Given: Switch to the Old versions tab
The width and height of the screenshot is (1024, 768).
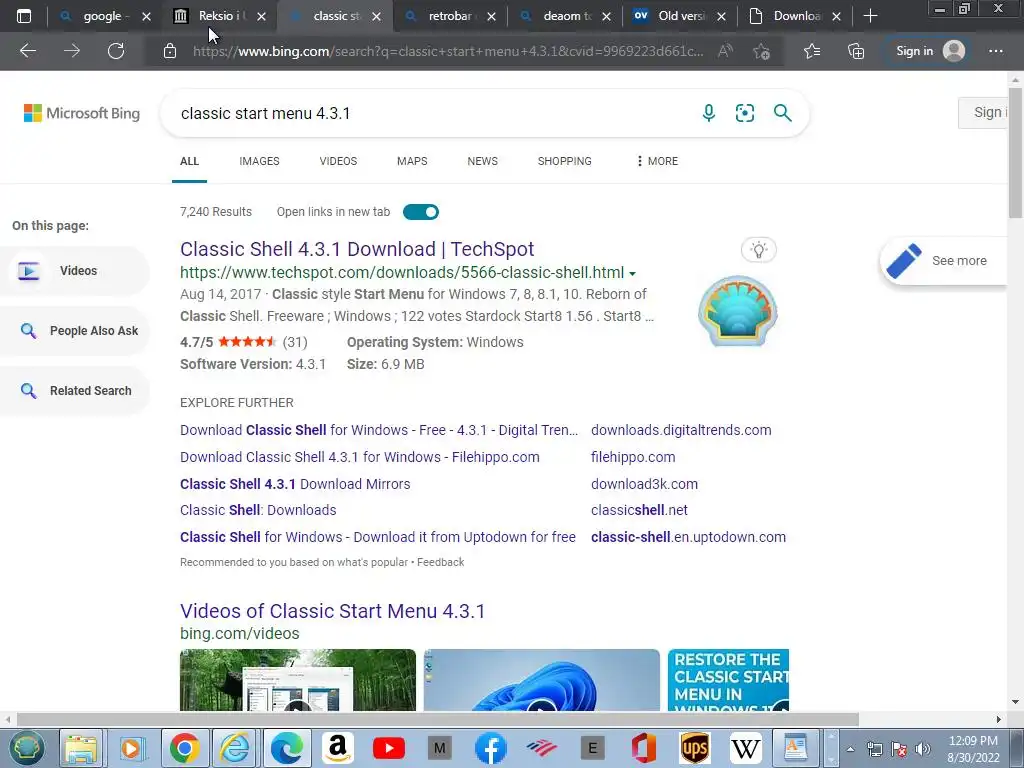Looking at the screenshot, I should click(680, 16).
